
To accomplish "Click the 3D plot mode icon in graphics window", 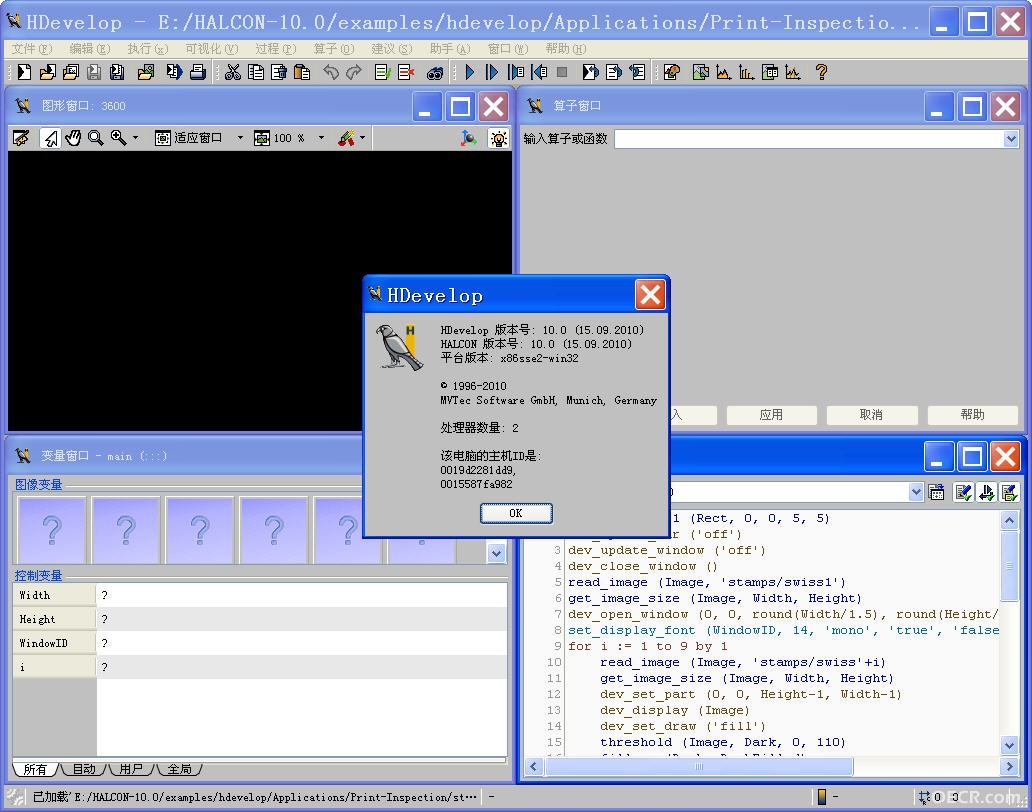I will 468,138.
